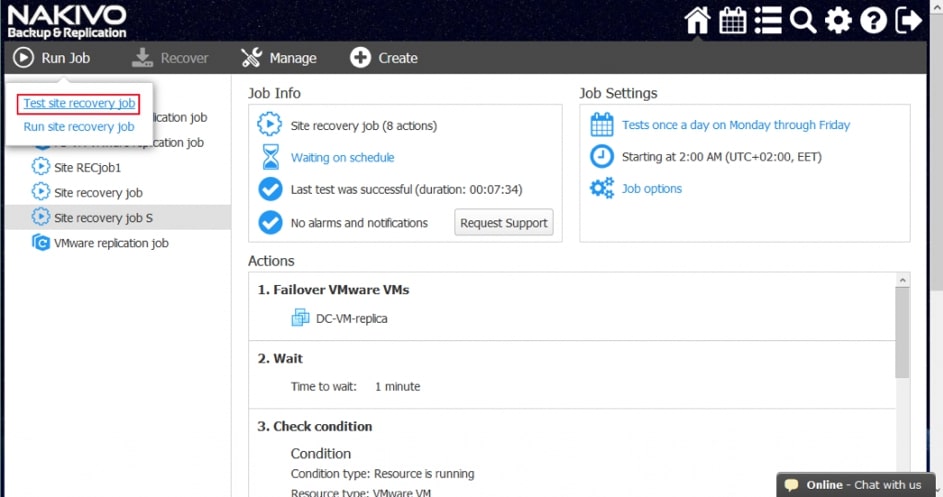This screenshot has height=497, width=943.
Task: Open the Run Job dropdown menu
Action: [52, 58]
